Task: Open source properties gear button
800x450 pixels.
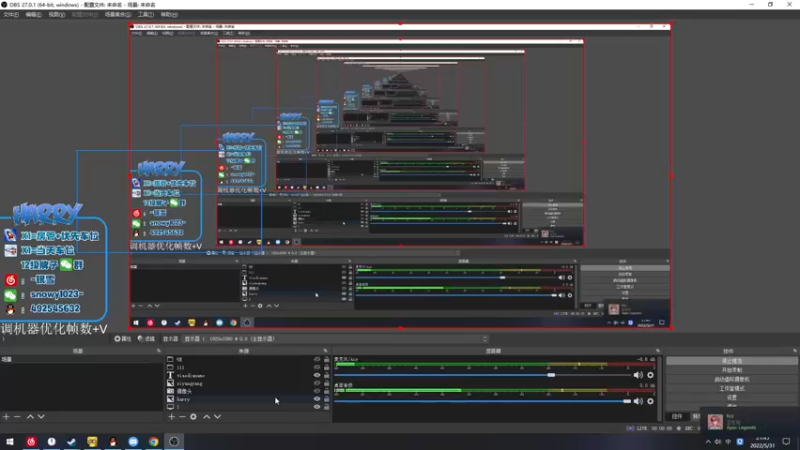Action: coord(122,339)
